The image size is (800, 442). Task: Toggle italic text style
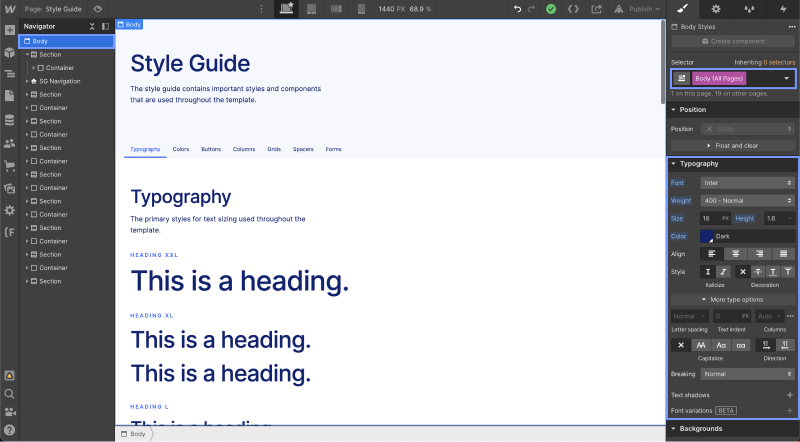point(723,272)
